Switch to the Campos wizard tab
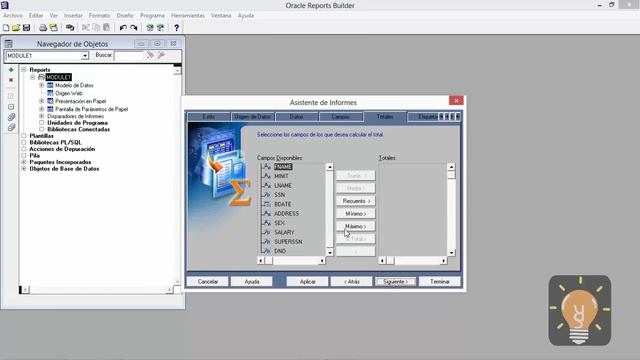The width and height of the screenshot is (640, 360). tap(340, 117)
